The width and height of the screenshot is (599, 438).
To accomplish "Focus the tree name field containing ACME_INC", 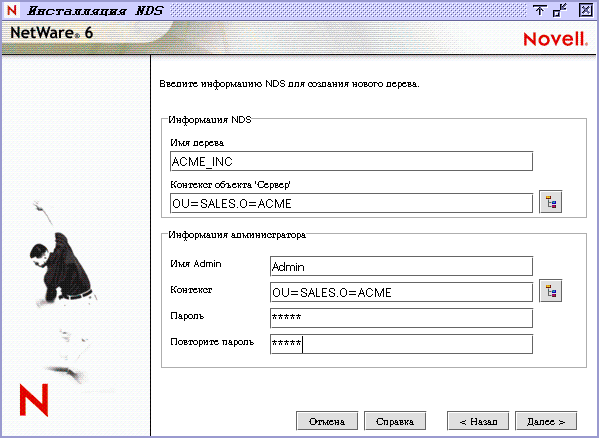I will tap(351, 161).
